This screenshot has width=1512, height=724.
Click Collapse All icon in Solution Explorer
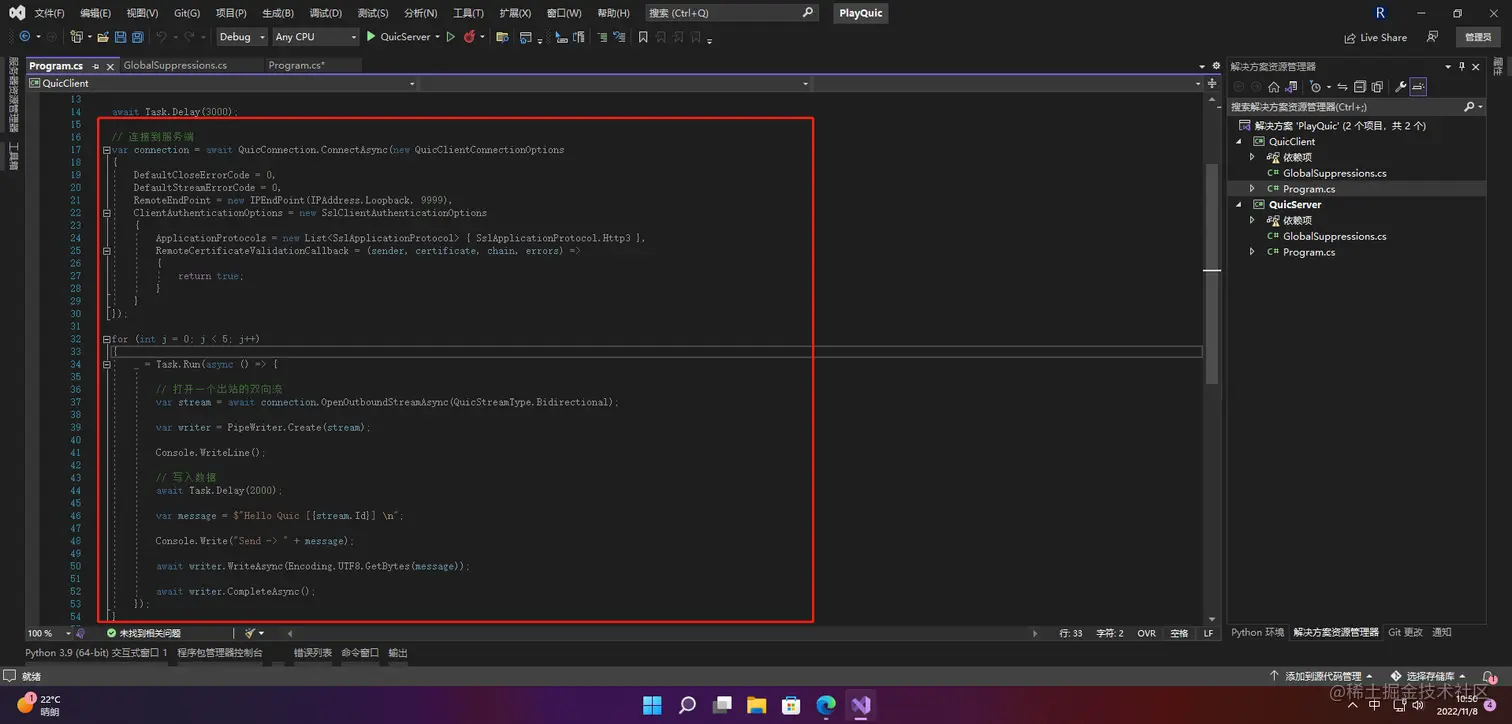(x=1360, y=87)
